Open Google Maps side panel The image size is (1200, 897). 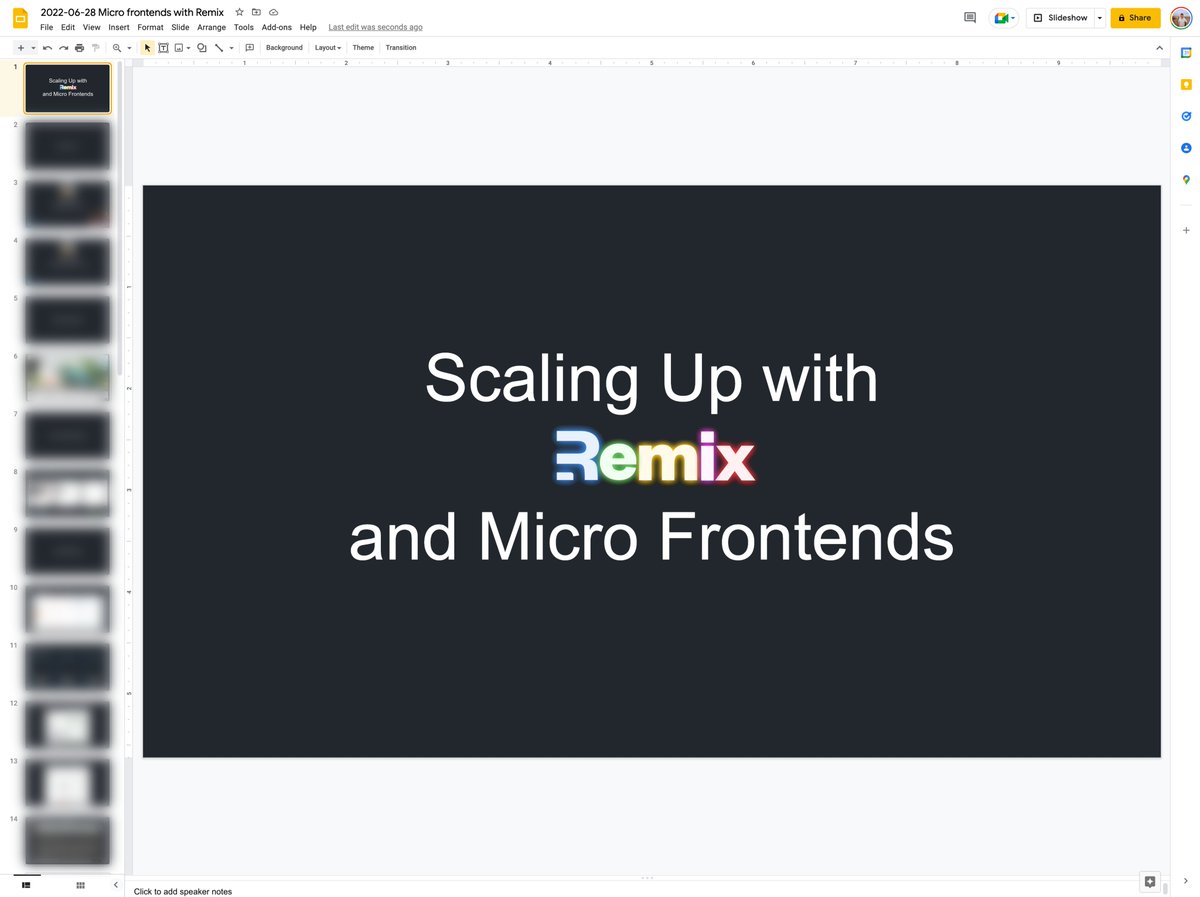pos(1186,180)
